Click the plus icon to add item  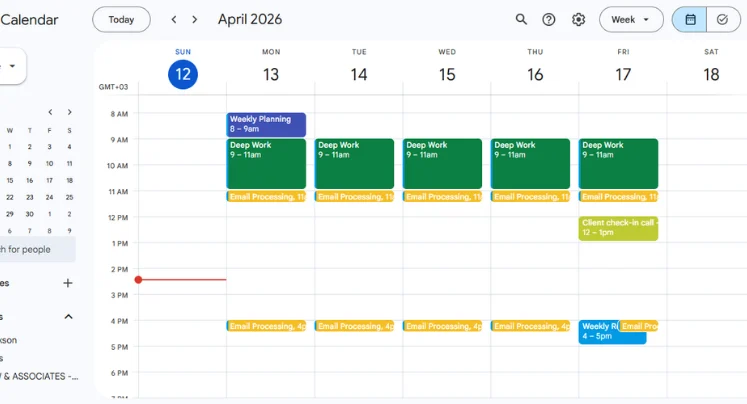(x=68, y=283)
